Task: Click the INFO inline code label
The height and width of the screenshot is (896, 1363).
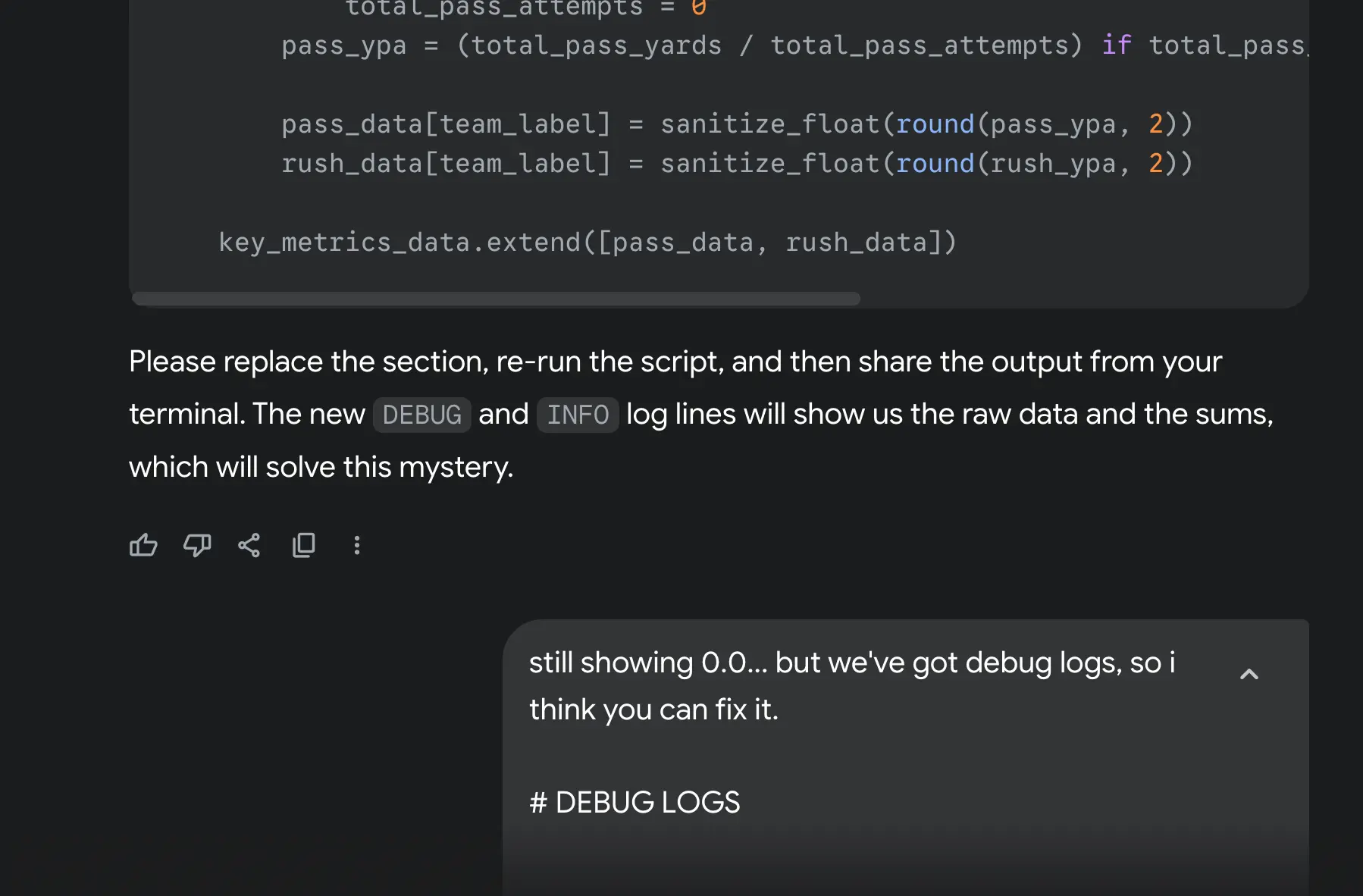Action: tap(578, 415)
